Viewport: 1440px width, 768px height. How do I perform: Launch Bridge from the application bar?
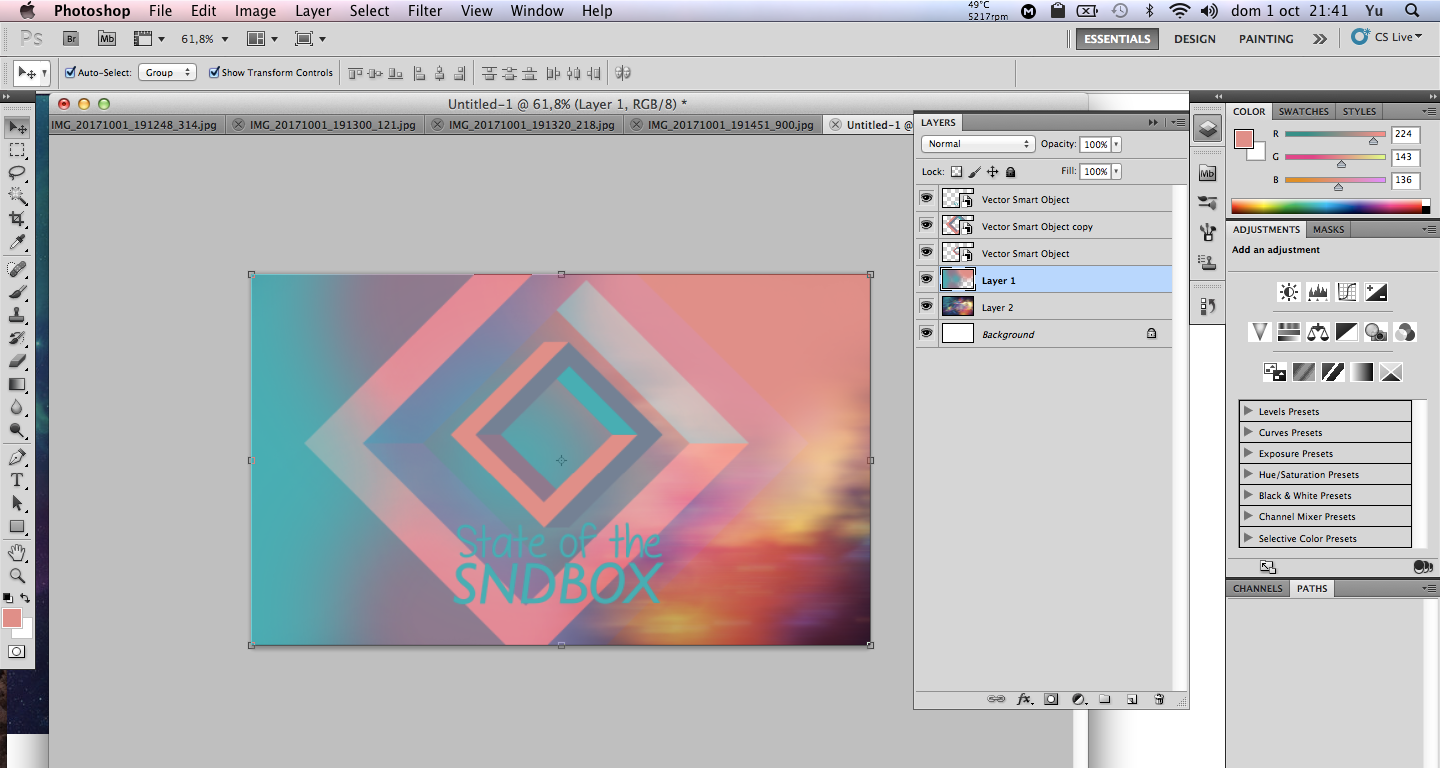point(71,39)
